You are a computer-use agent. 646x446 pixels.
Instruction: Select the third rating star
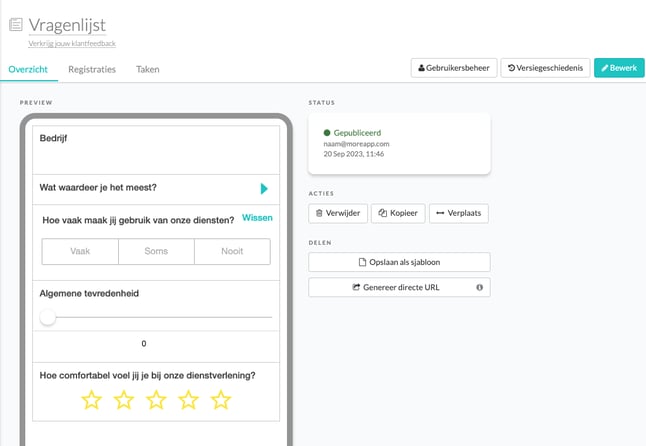coord(156,400)
